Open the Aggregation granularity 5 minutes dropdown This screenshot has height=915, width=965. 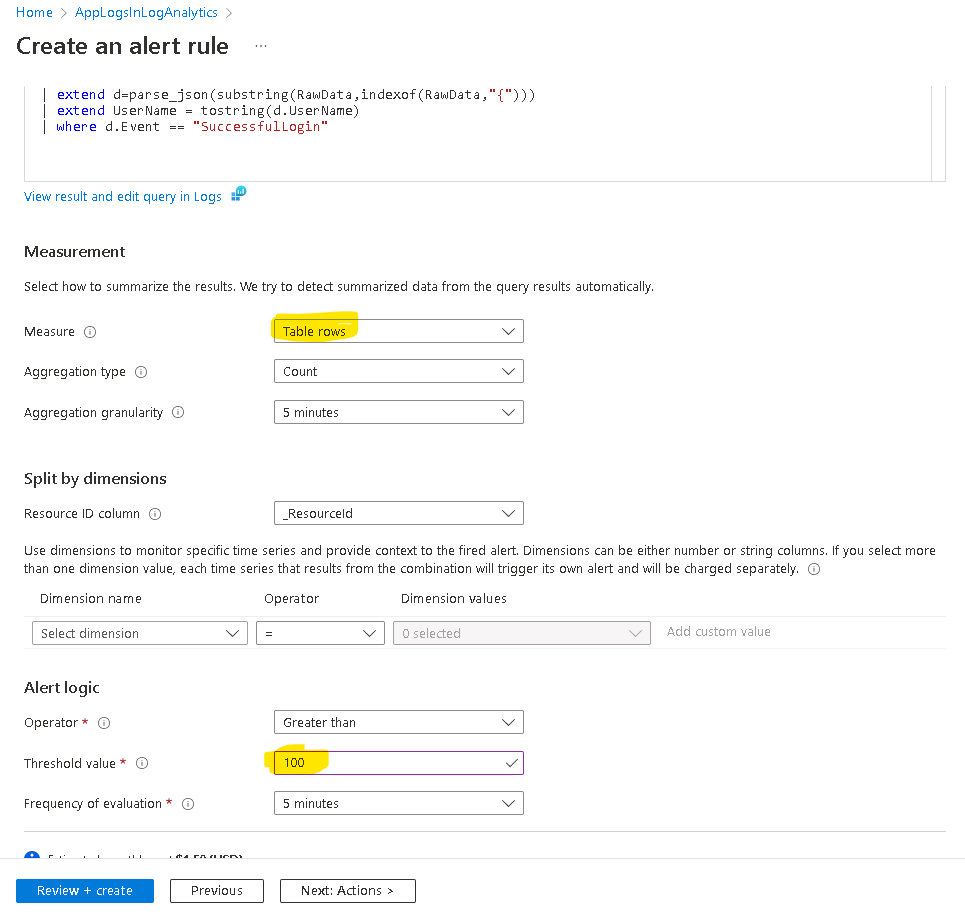tap(398, 412)
